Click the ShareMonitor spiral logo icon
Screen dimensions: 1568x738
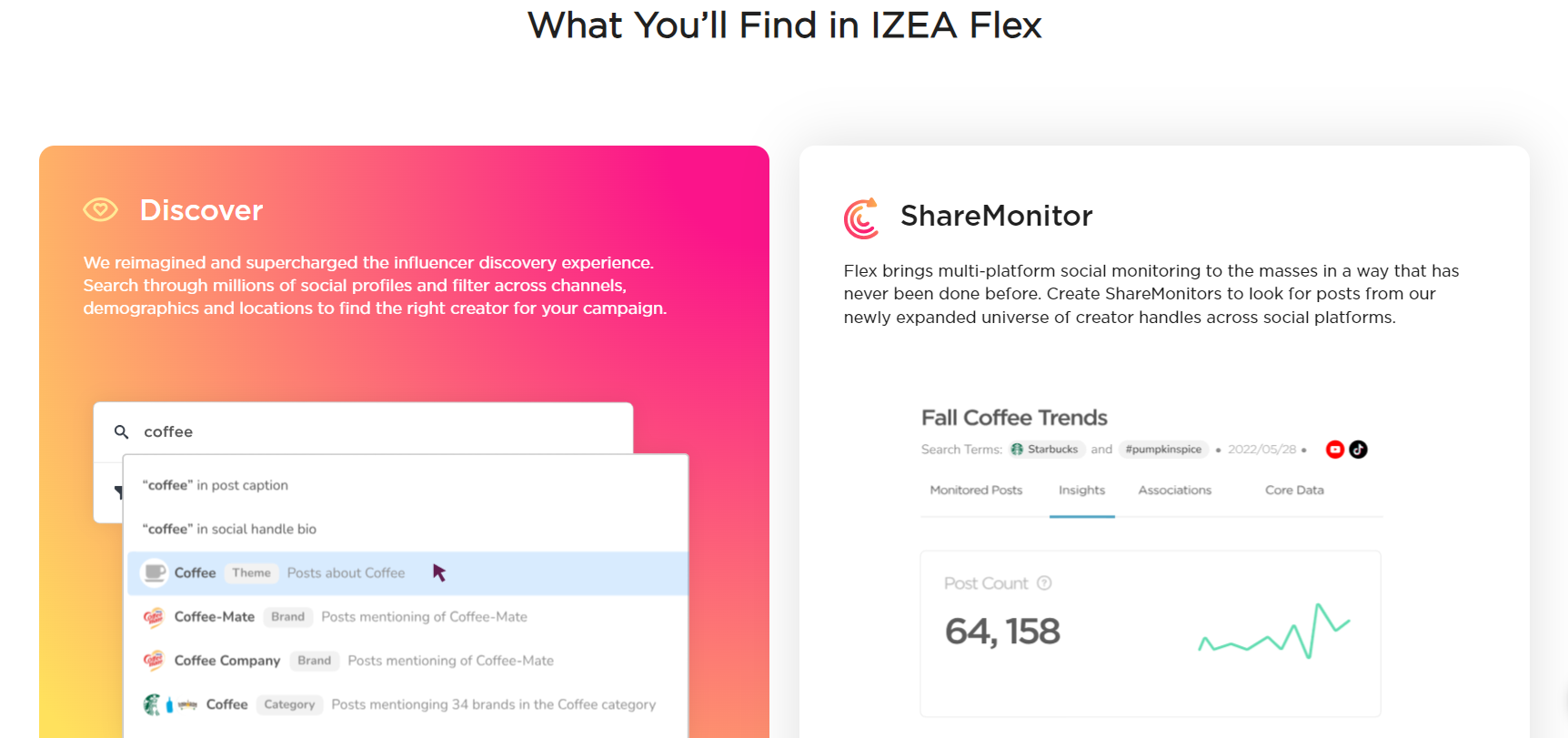(860, 218)
